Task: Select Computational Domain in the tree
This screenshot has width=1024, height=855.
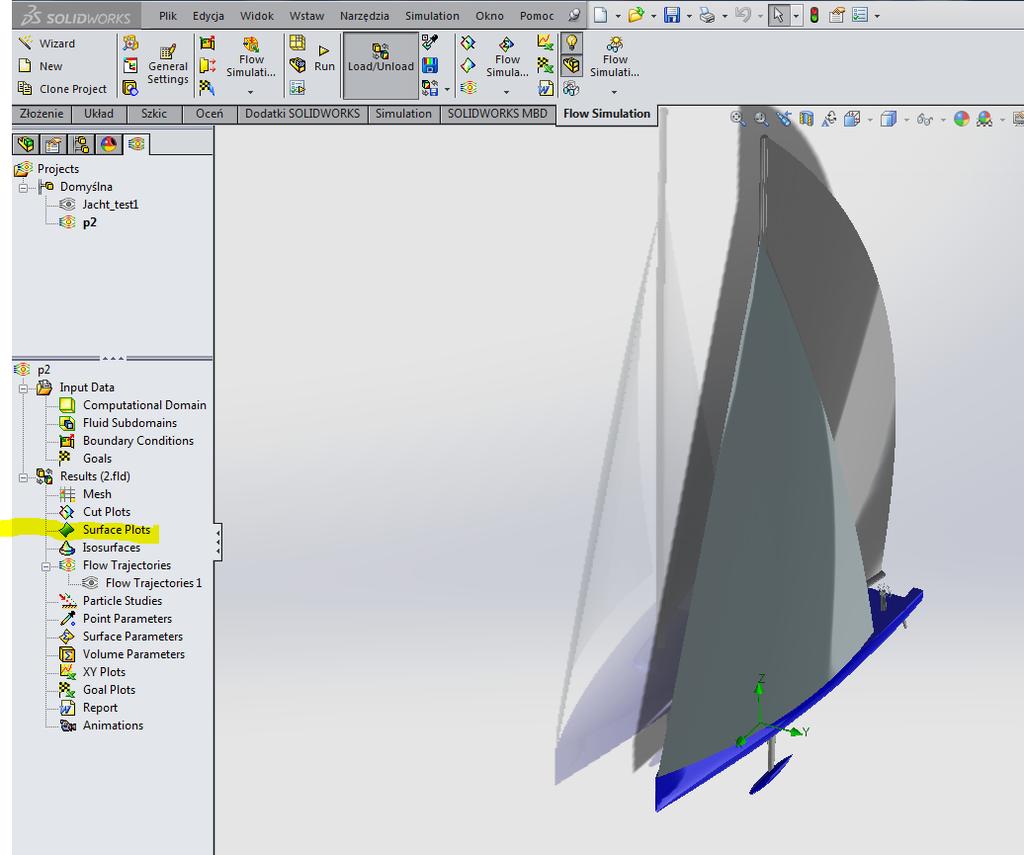Action: click(144, 405)
